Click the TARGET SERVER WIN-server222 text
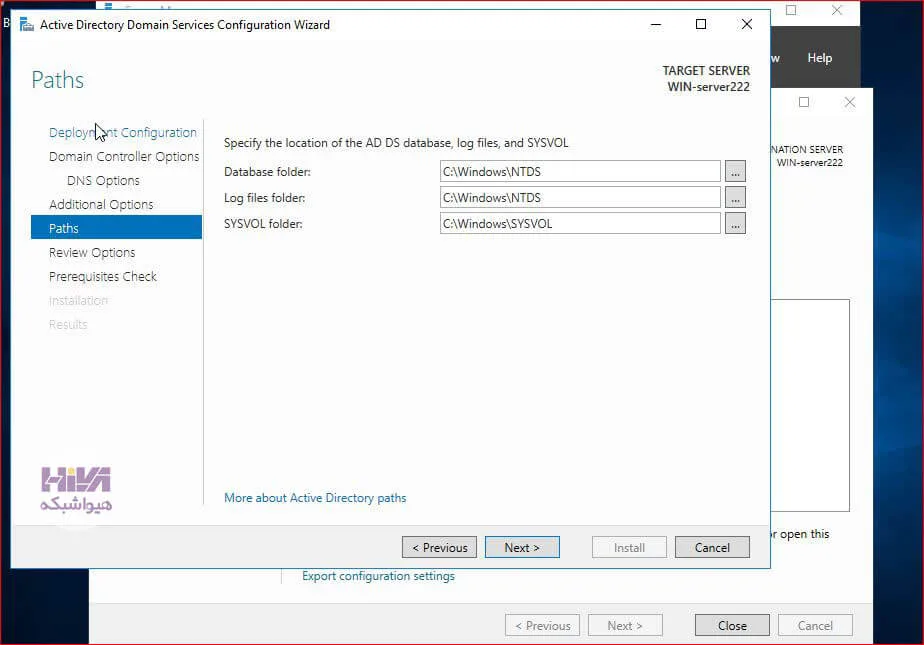The image size is (924, 645). coord(706,78)
